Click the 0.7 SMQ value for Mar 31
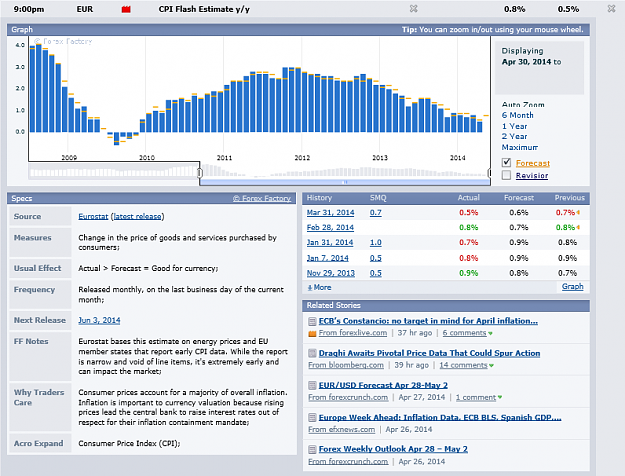 coord(375,212)
